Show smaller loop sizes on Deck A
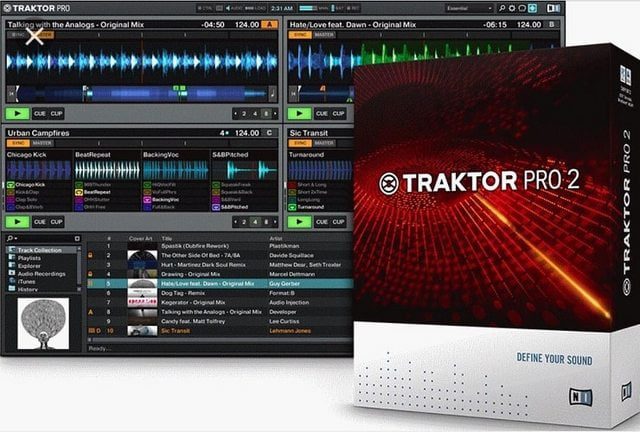Image resolution: width=640 pixels, height=432 pixels. tap(236, 114)
